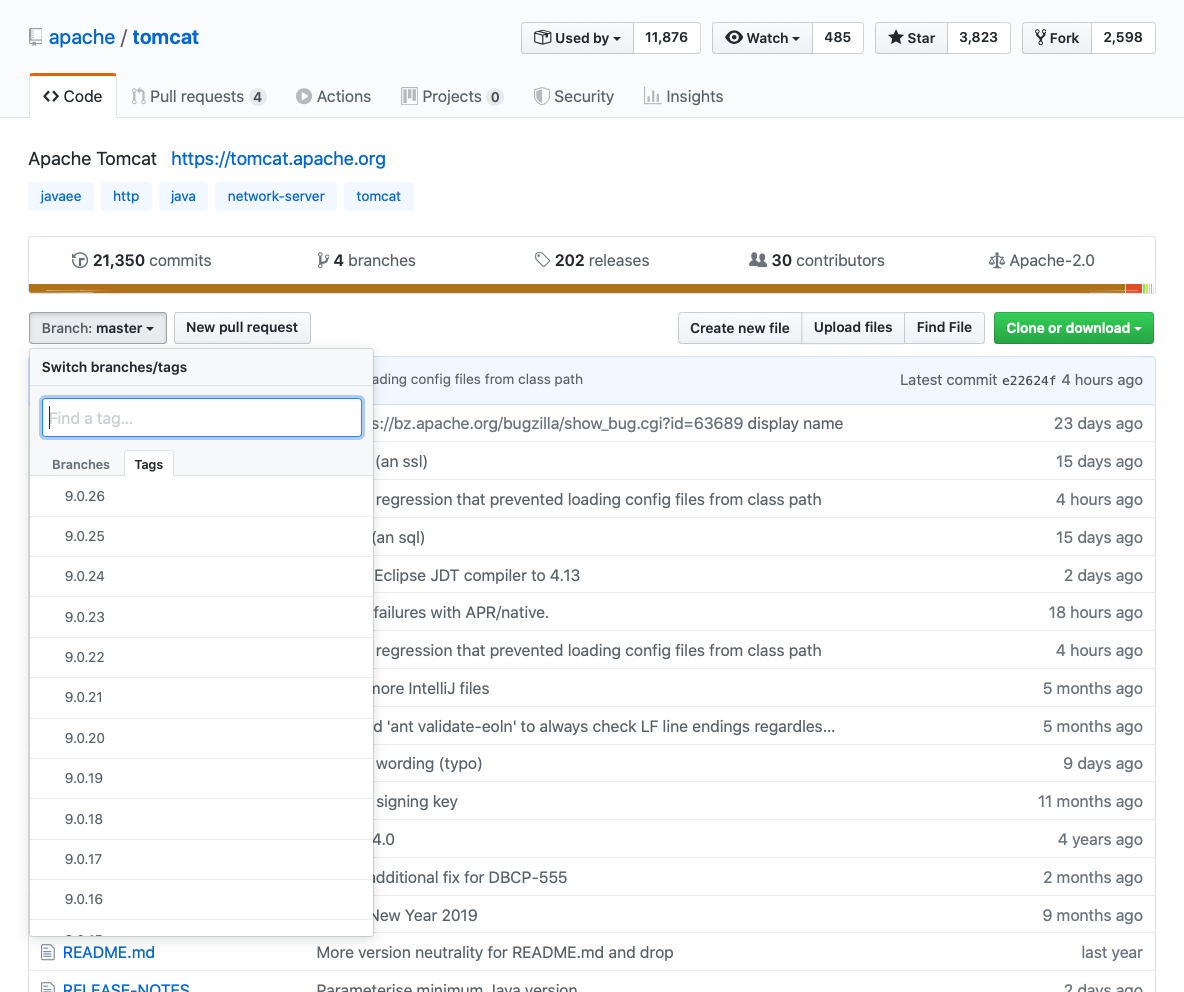The width and height of the screenshot is (1184, 992).
Task: Open the Watch dropdown
Action: (762, 38)
